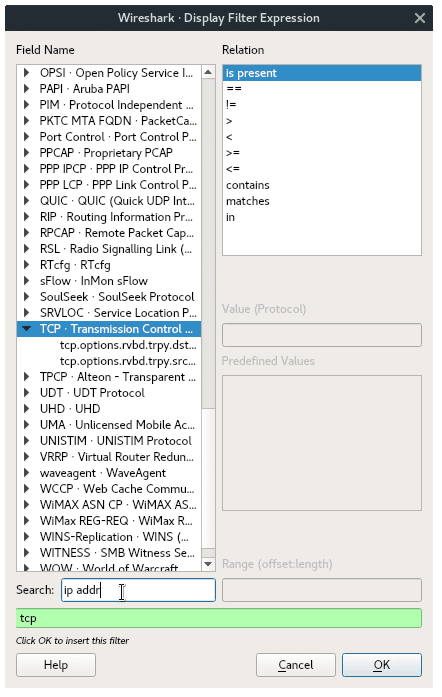Expand the UDT Protocol node
Viewport: 442px width, 697px height.
tap(26, 393)
